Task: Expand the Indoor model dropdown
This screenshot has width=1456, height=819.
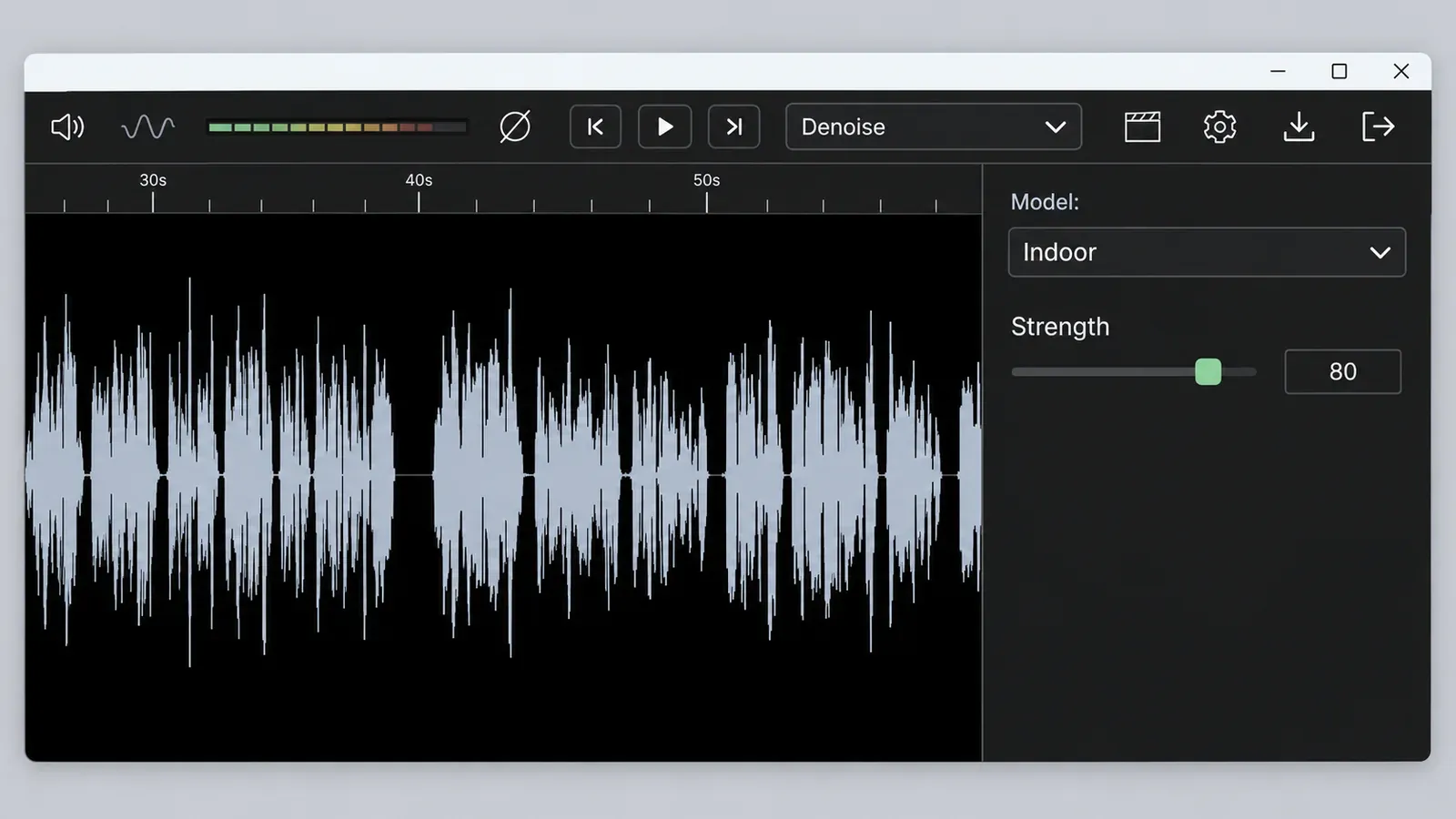Action: 1207,252
